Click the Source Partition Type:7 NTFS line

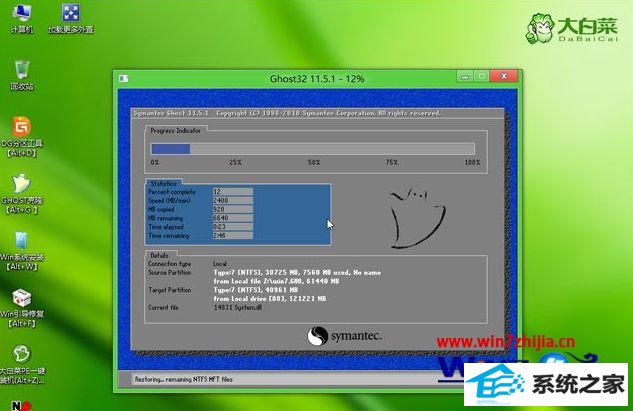(x=297, y=273)
